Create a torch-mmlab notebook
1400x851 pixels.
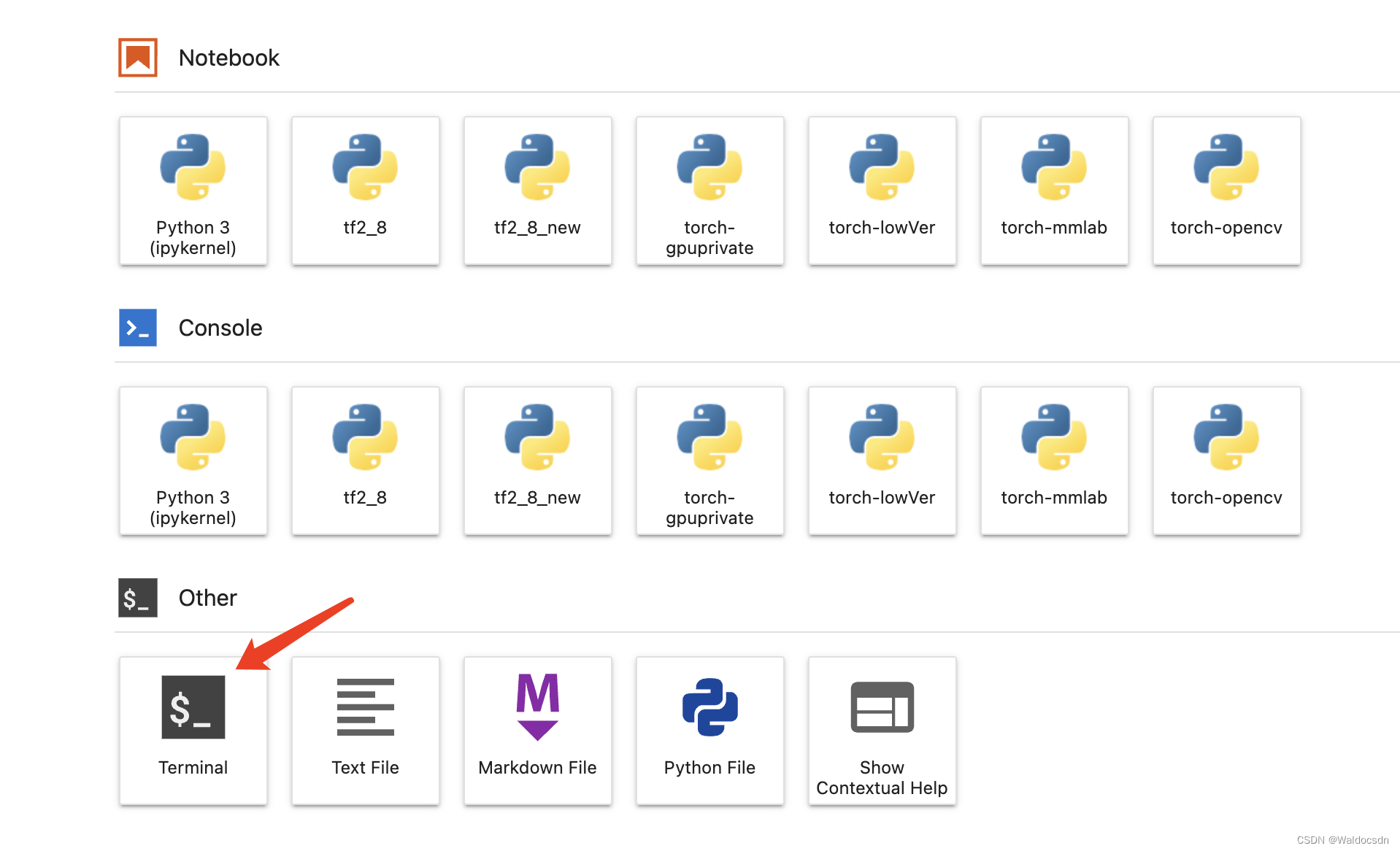[x=1055, y=190]
